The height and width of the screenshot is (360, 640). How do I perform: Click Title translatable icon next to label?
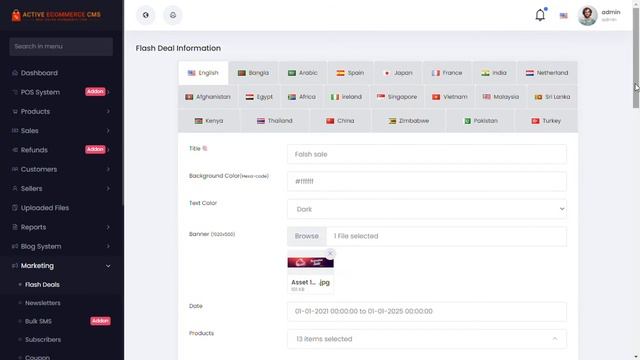[205, 149]
